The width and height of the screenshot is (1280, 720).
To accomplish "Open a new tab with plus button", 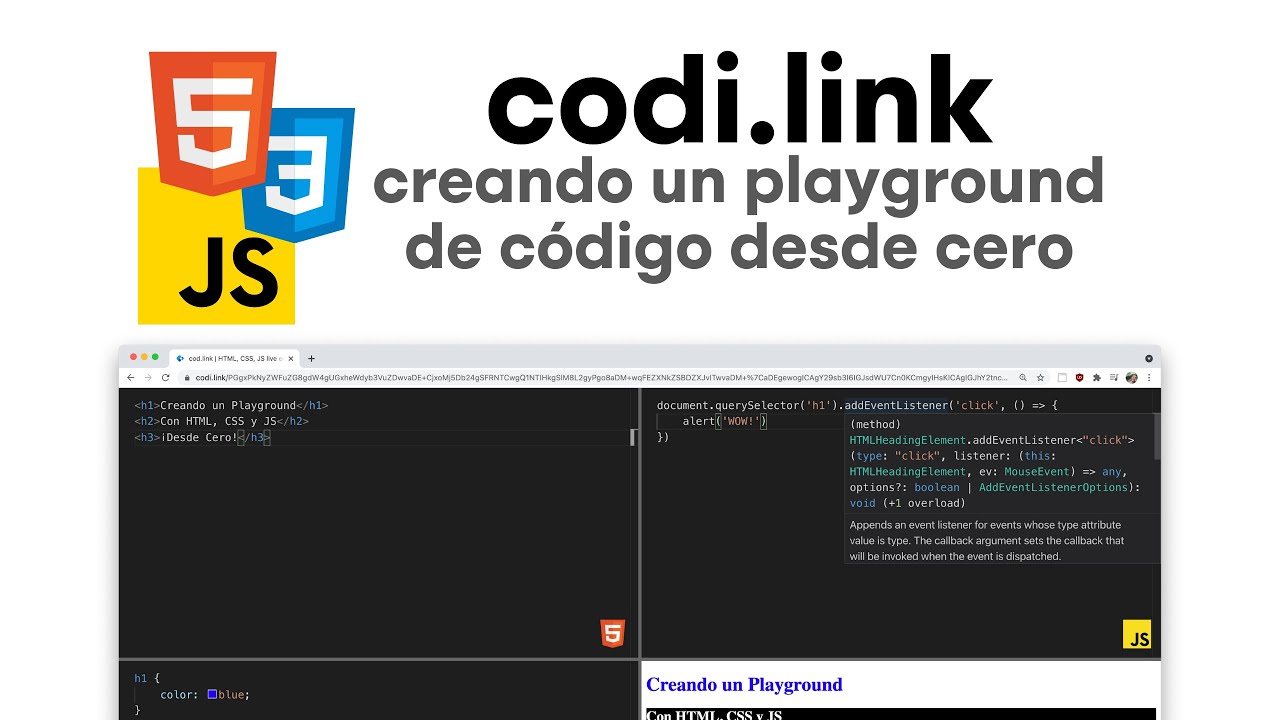I will [x=311, y=358].
